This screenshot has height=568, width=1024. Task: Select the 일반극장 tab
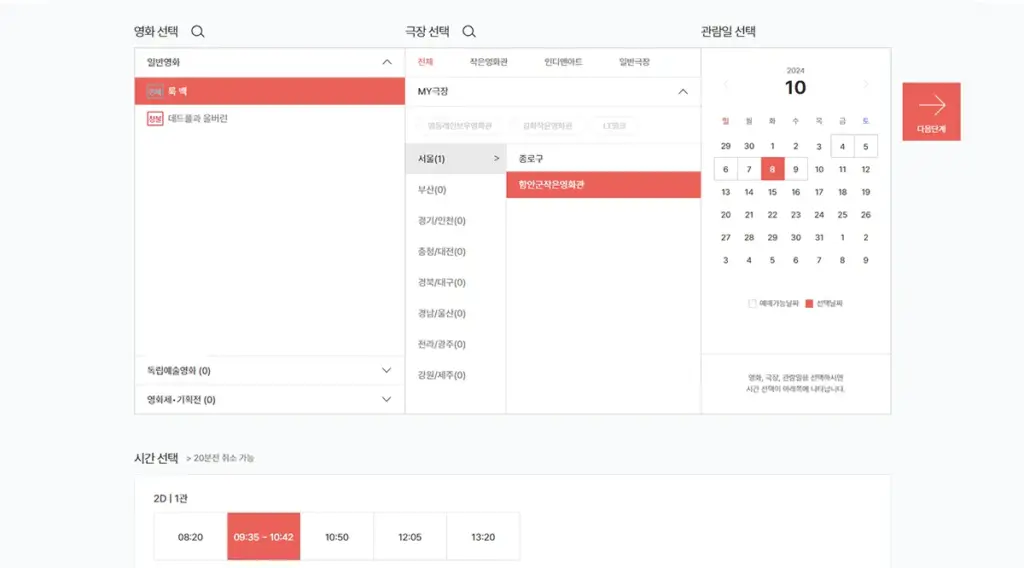634,62
